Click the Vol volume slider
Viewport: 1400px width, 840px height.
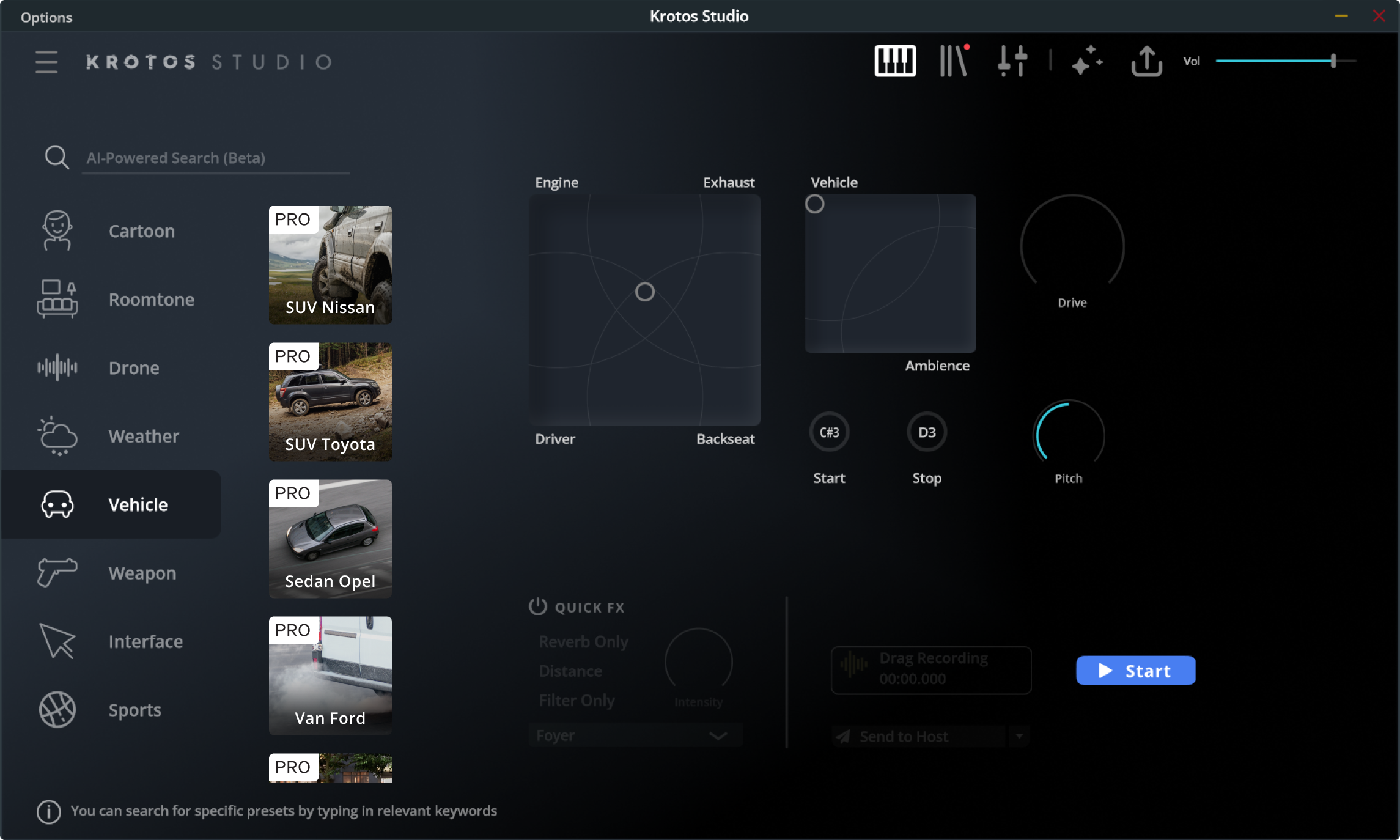point(1284,61)
